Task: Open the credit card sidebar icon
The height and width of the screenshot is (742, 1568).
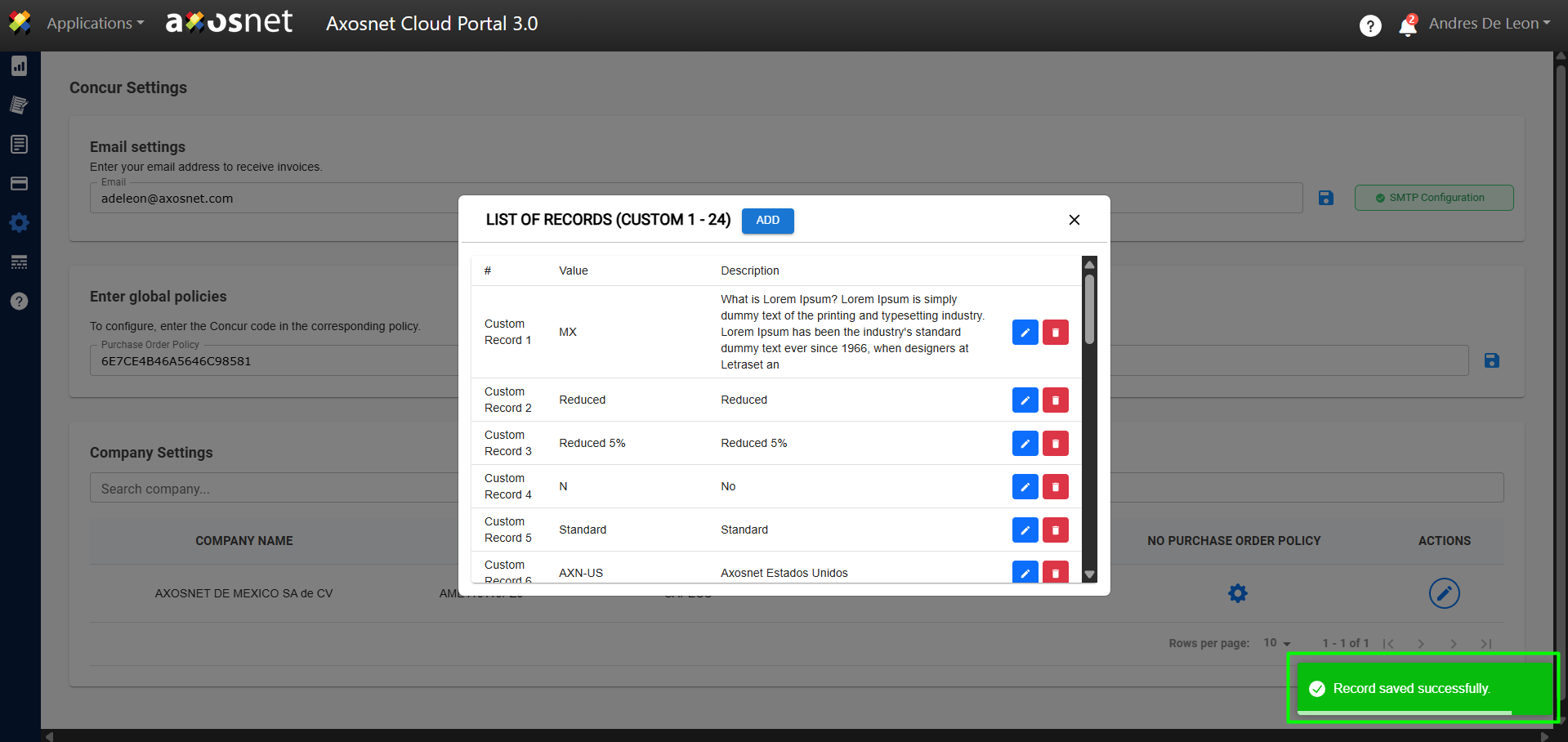Action: 20,183
